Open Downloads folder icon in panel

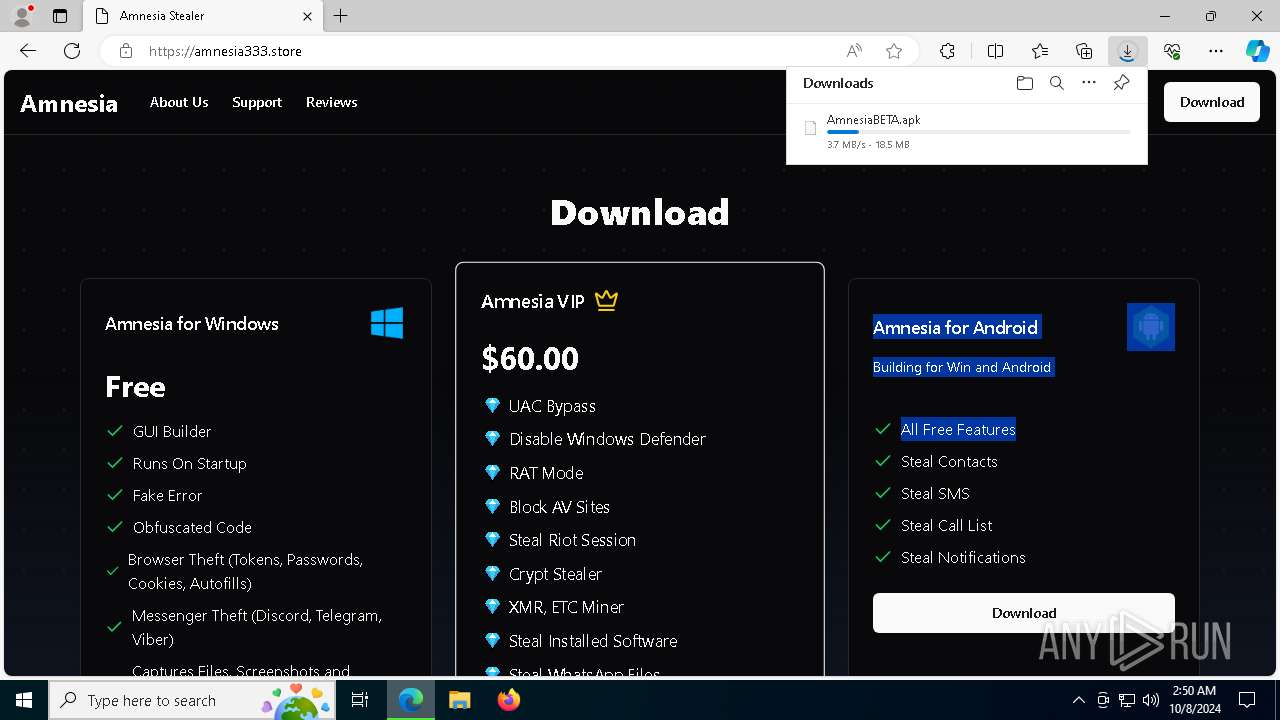click(x=1024, y=83)
